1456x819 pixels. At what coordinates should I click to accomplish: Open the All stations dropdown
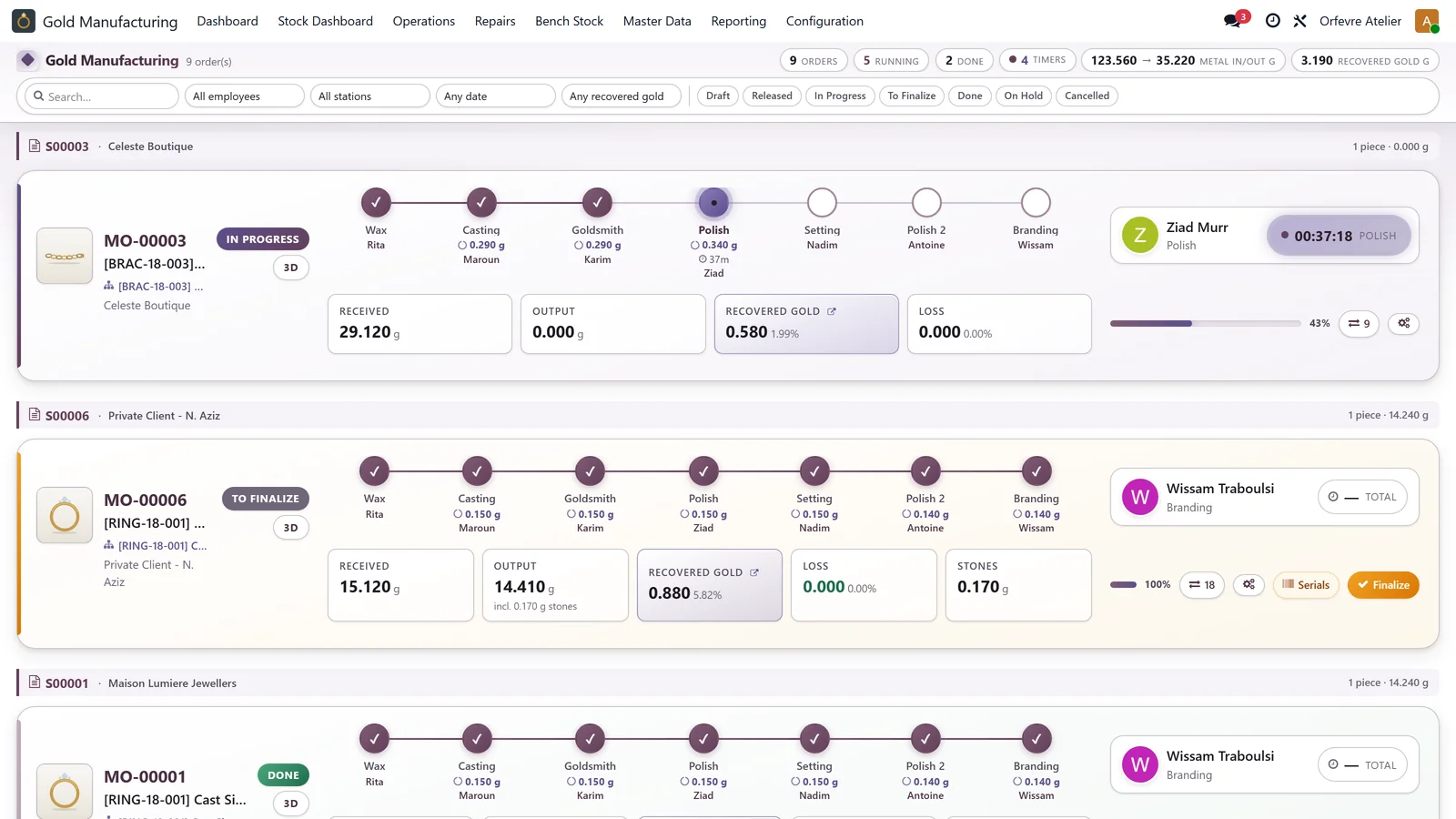tap(370, 96)
